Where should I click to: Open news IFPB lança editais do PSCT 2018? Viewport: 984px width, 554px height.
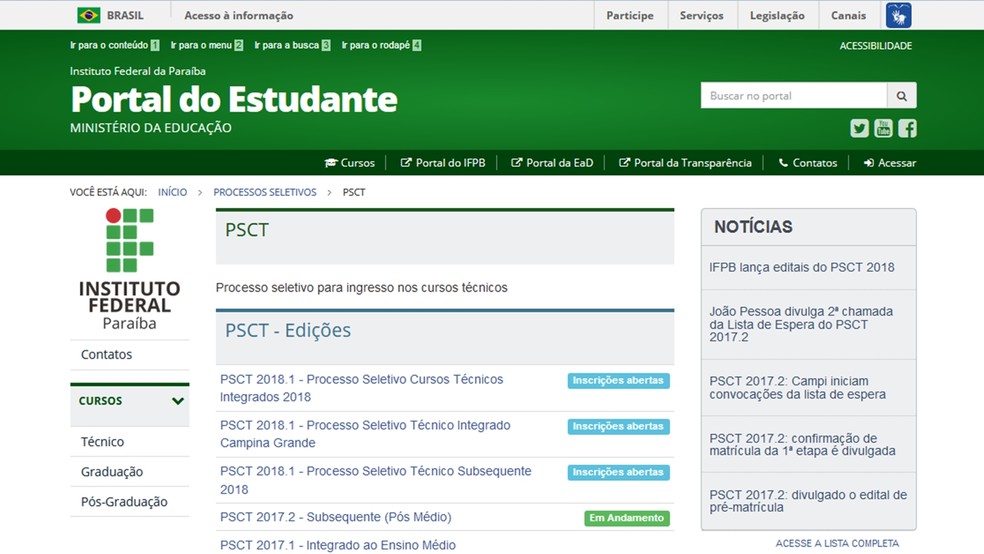[x=801, y=267]
